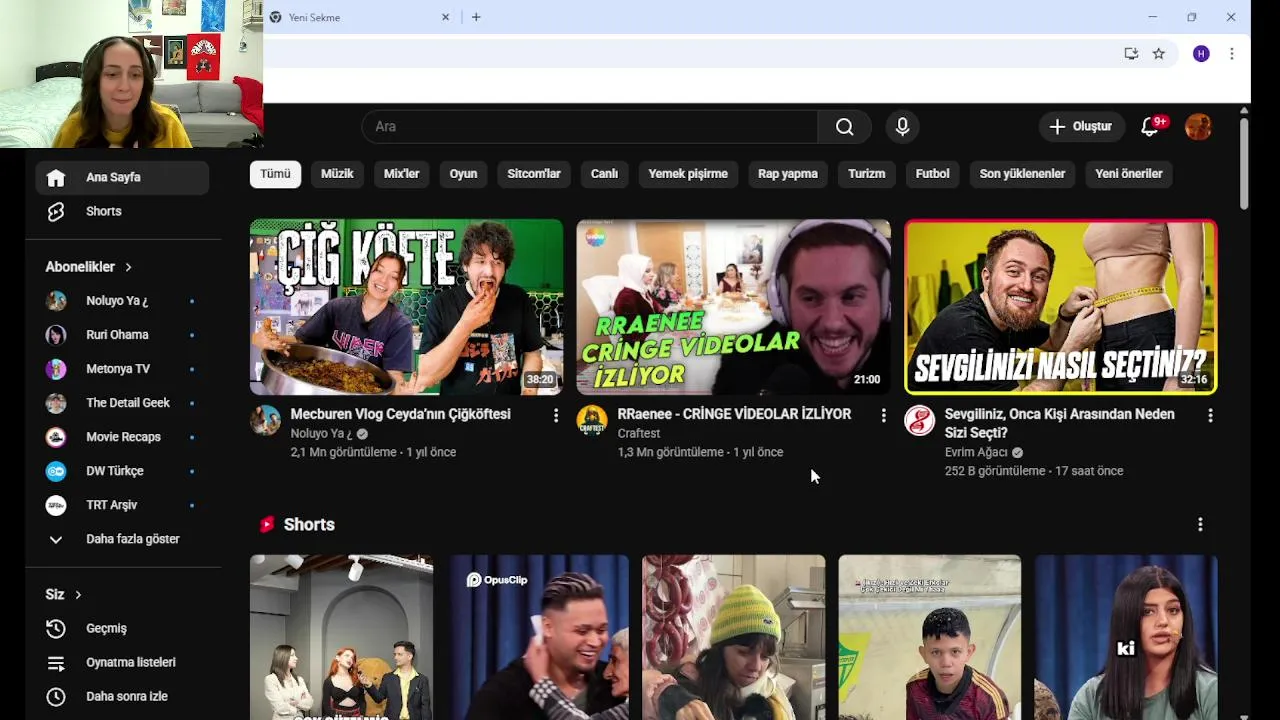Select the Canlı filter chip

(604, 174)
